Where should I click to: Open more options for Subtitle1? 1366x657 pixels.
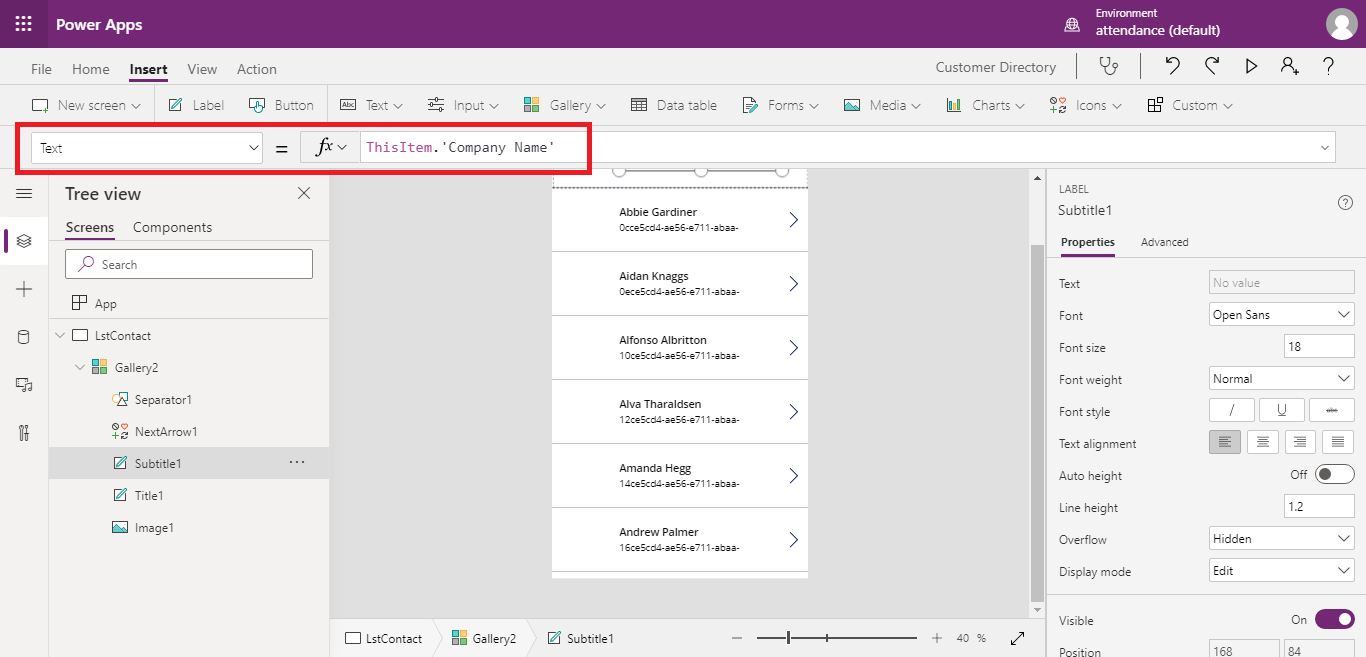(297, 463)
